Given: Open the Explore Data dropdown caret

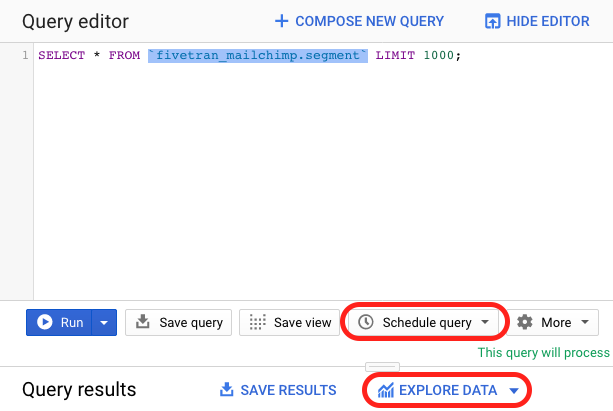Looking at the screenshot, I should pos(514,390).
